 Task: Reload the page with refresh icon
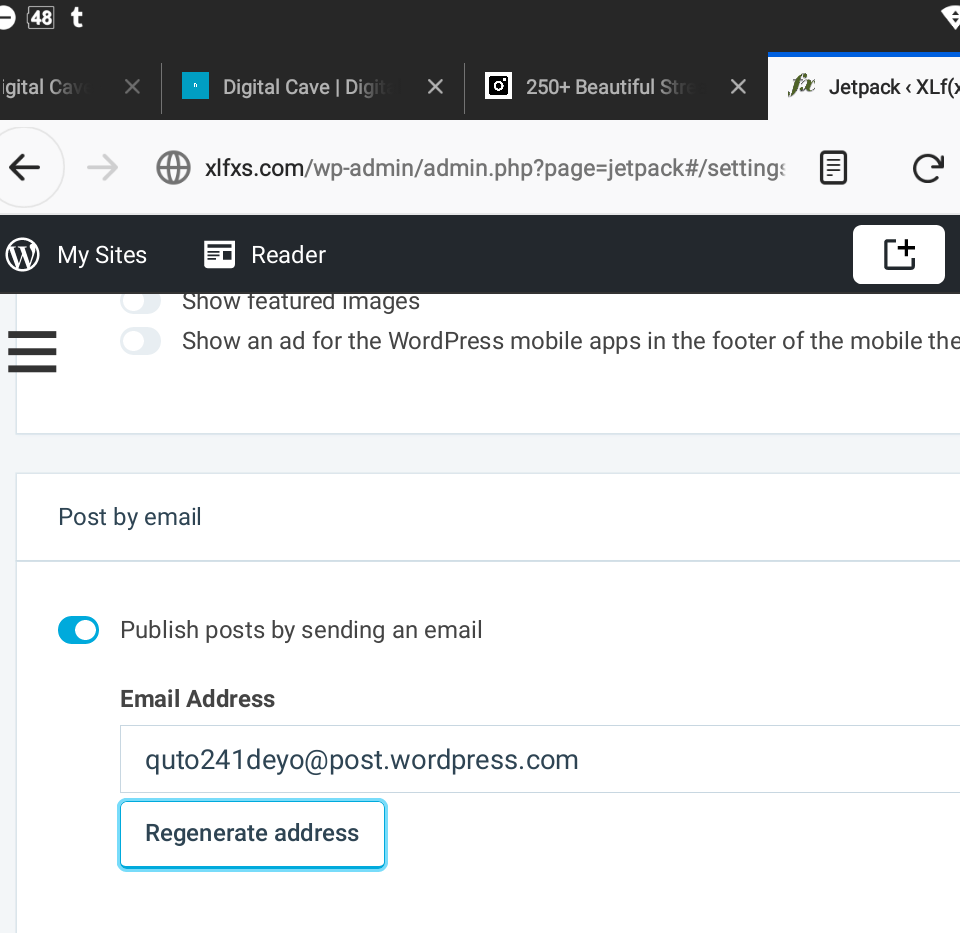tap(928, 168)
